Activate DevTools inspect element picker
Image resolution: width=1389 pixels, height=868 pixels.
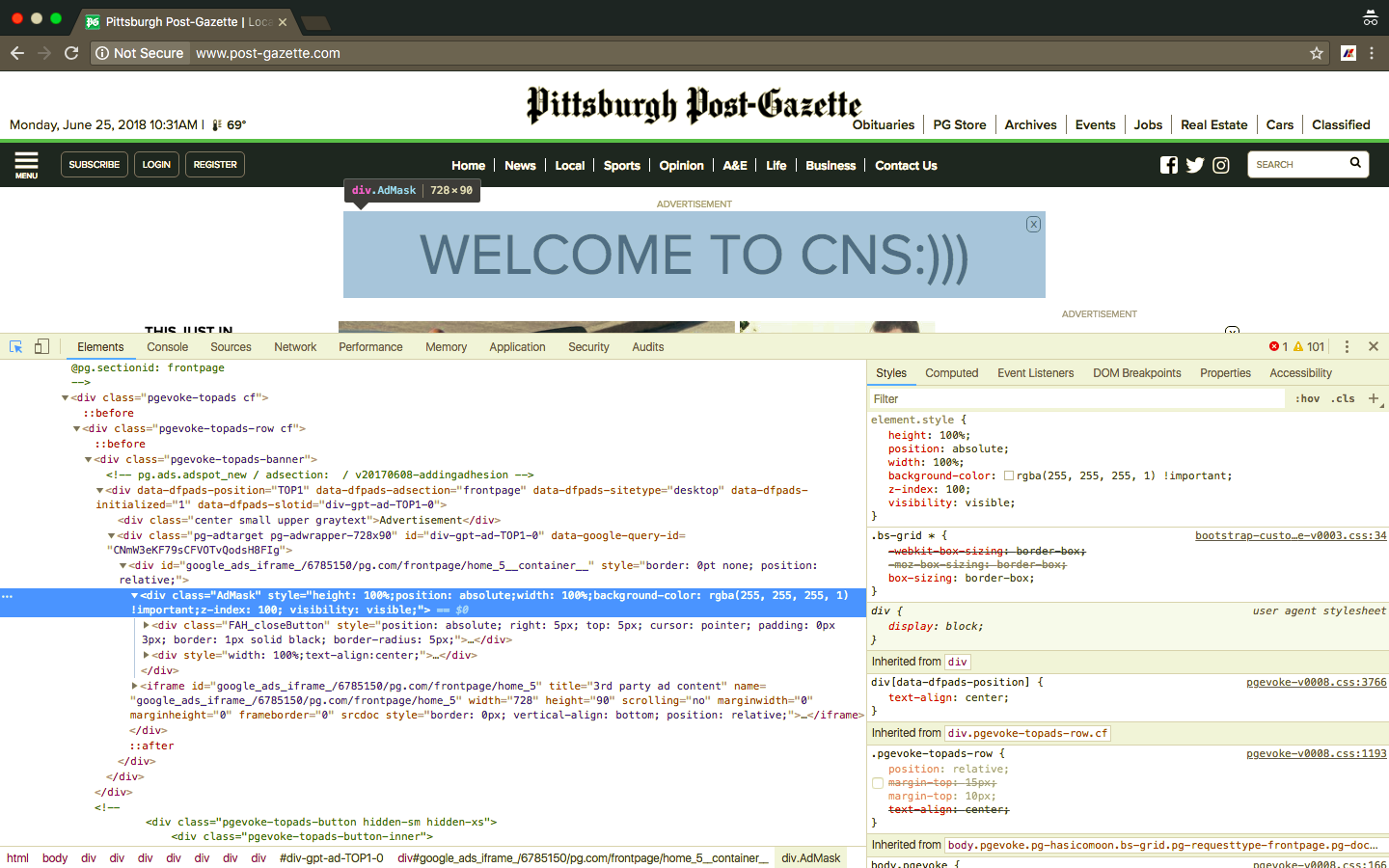(16, 346)
